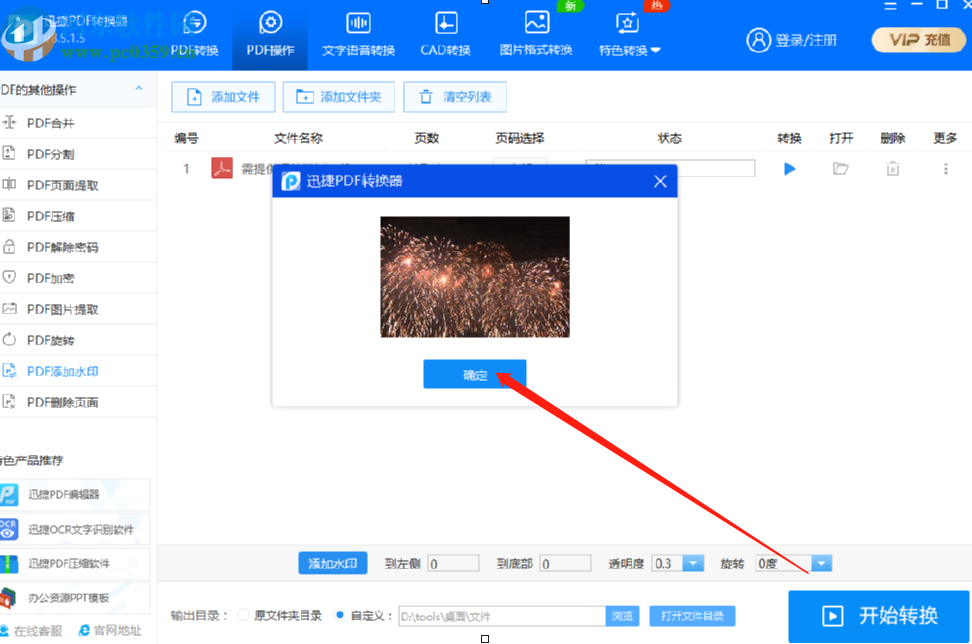
Task: Select 原文件夹目录 output radio button
Action: click(x=244, y=615)
